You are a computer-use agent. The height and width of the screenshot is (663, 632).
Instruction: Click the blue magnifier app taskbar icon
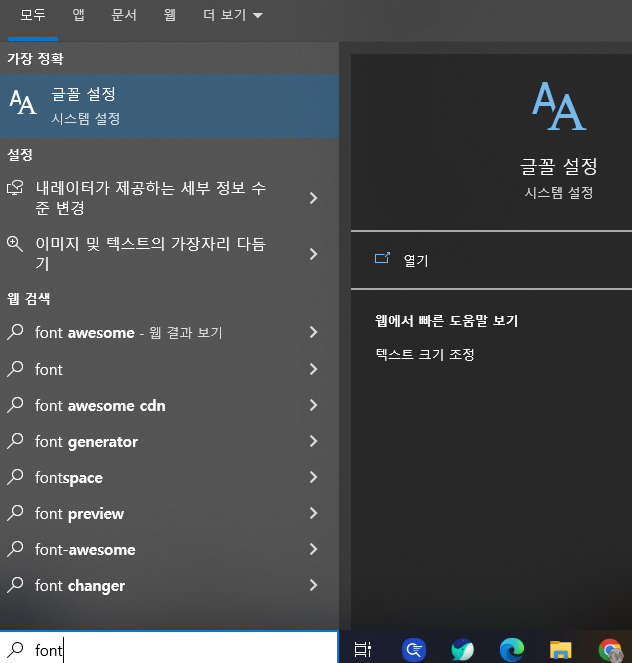coord(414,650)
